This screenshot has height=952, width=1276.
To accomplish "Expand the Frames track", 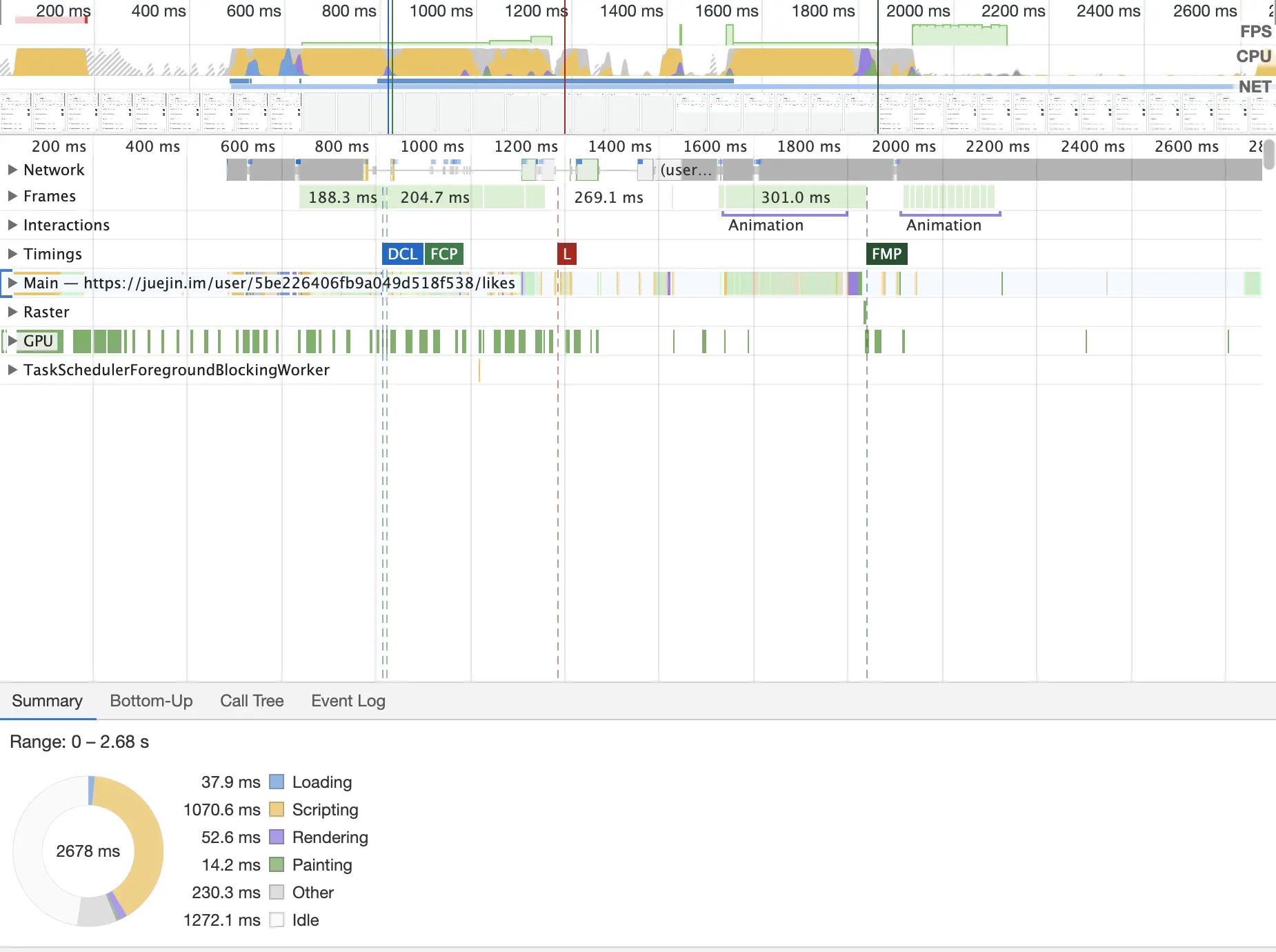I will [12, 196].
